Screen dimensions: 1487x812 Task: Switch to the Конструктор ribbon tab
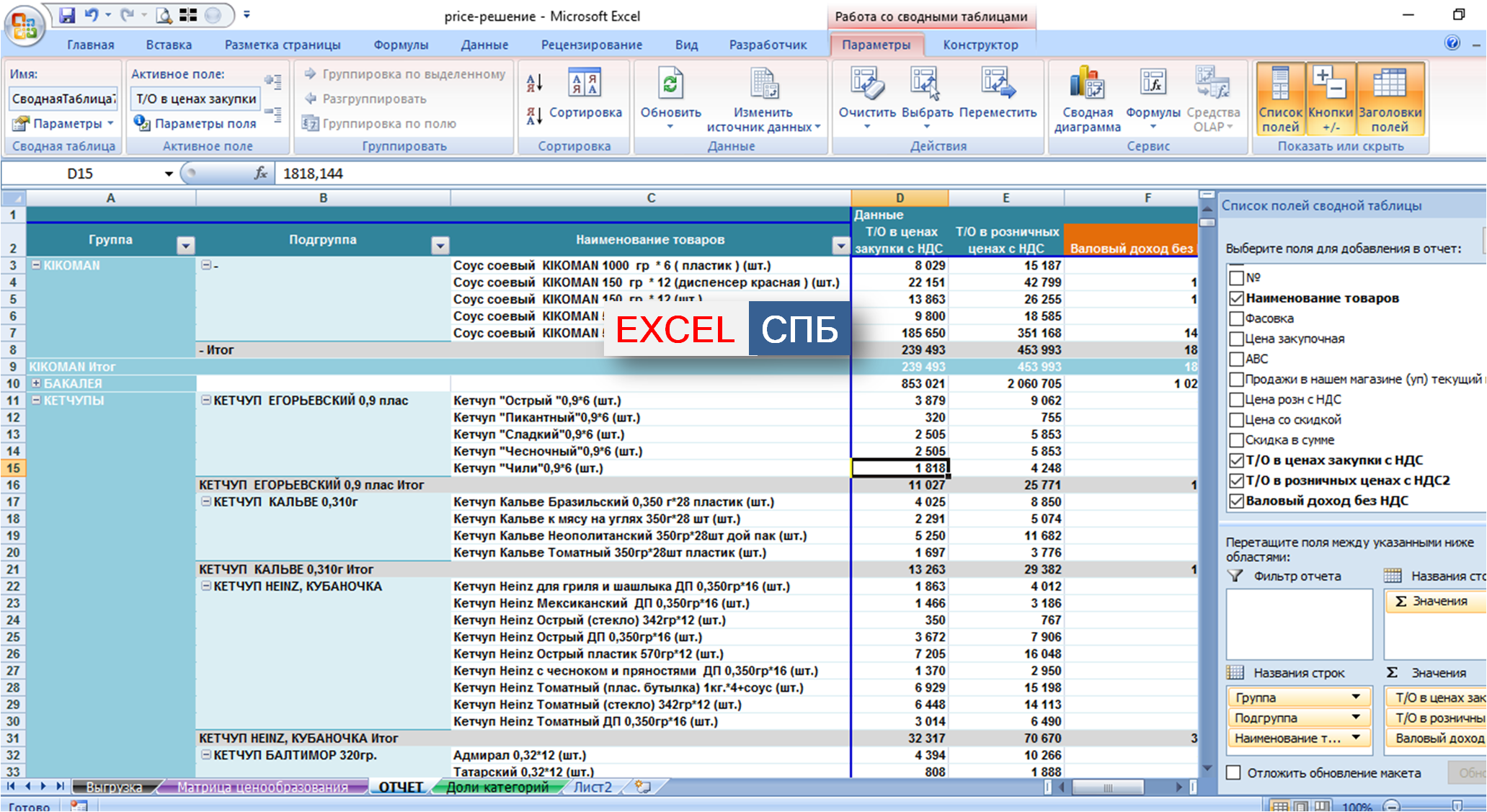click(980, 45)
